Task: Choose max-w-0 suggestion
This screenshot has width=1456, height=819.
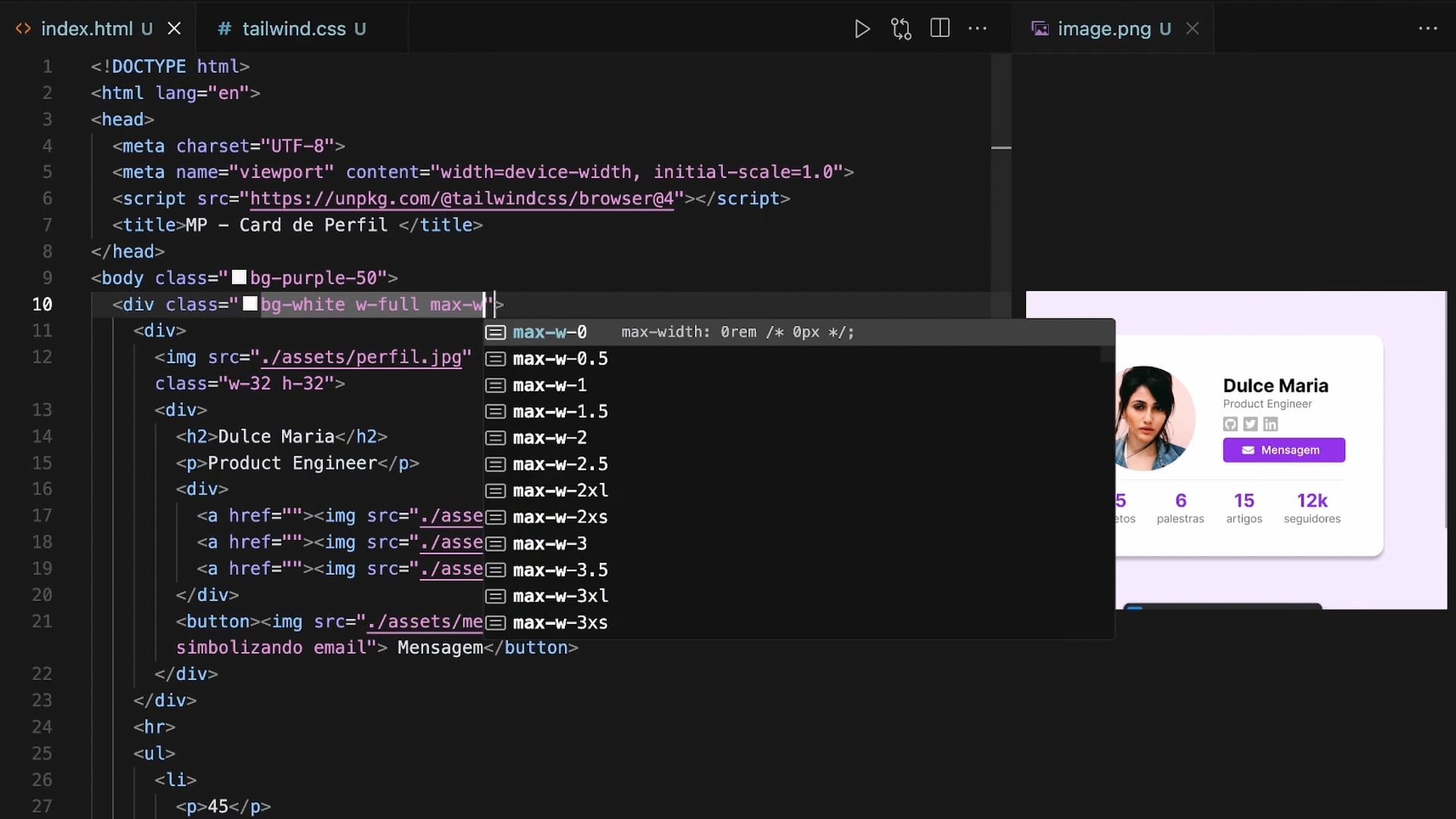Action: (x=799, y=332)
